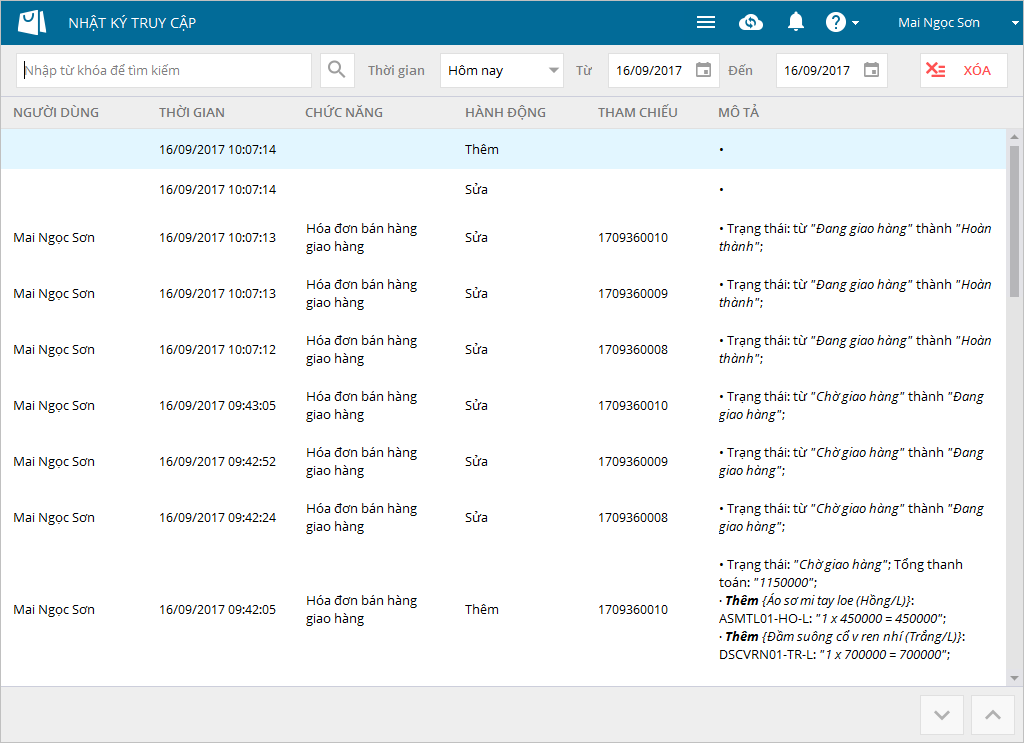The height and width of the screenshot is (743, 1024).
Task: Click the scrollbar up arrow
Action: 1014,136
